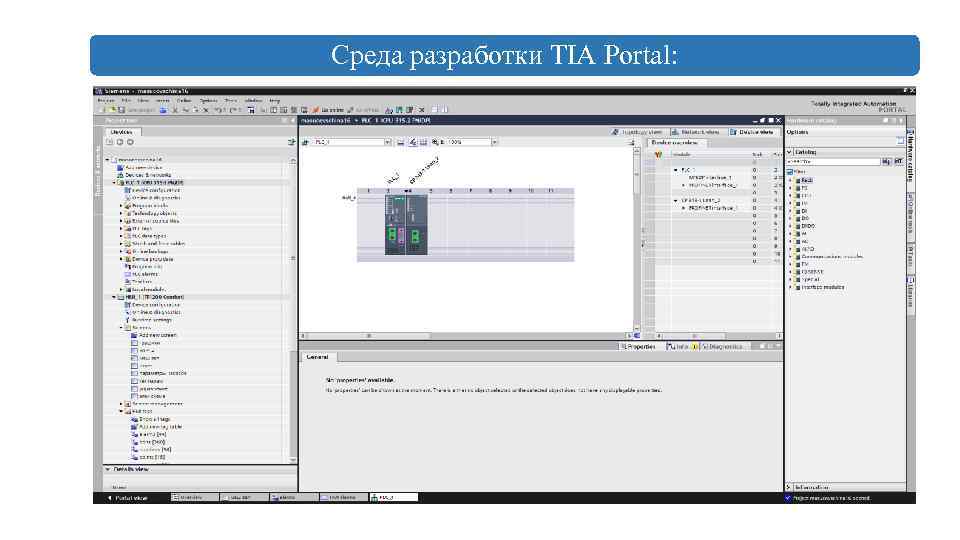Collapse the PLC_1 CPU 315-2 PN/DP node
960x540 pixels.
click(x=114, y=182)
